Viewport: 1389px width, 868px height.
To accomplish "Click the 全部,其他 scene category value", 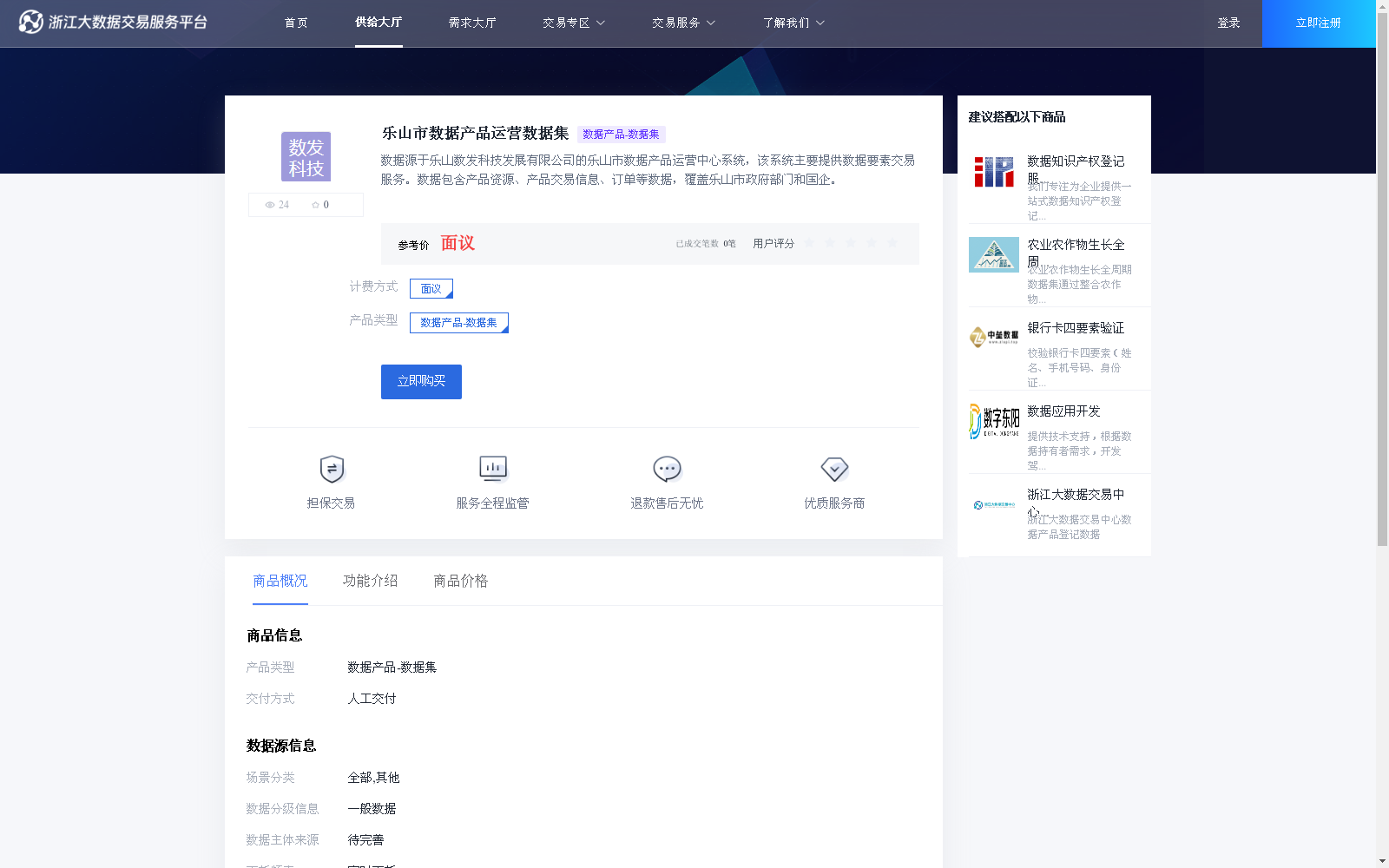I will (373, 778).
